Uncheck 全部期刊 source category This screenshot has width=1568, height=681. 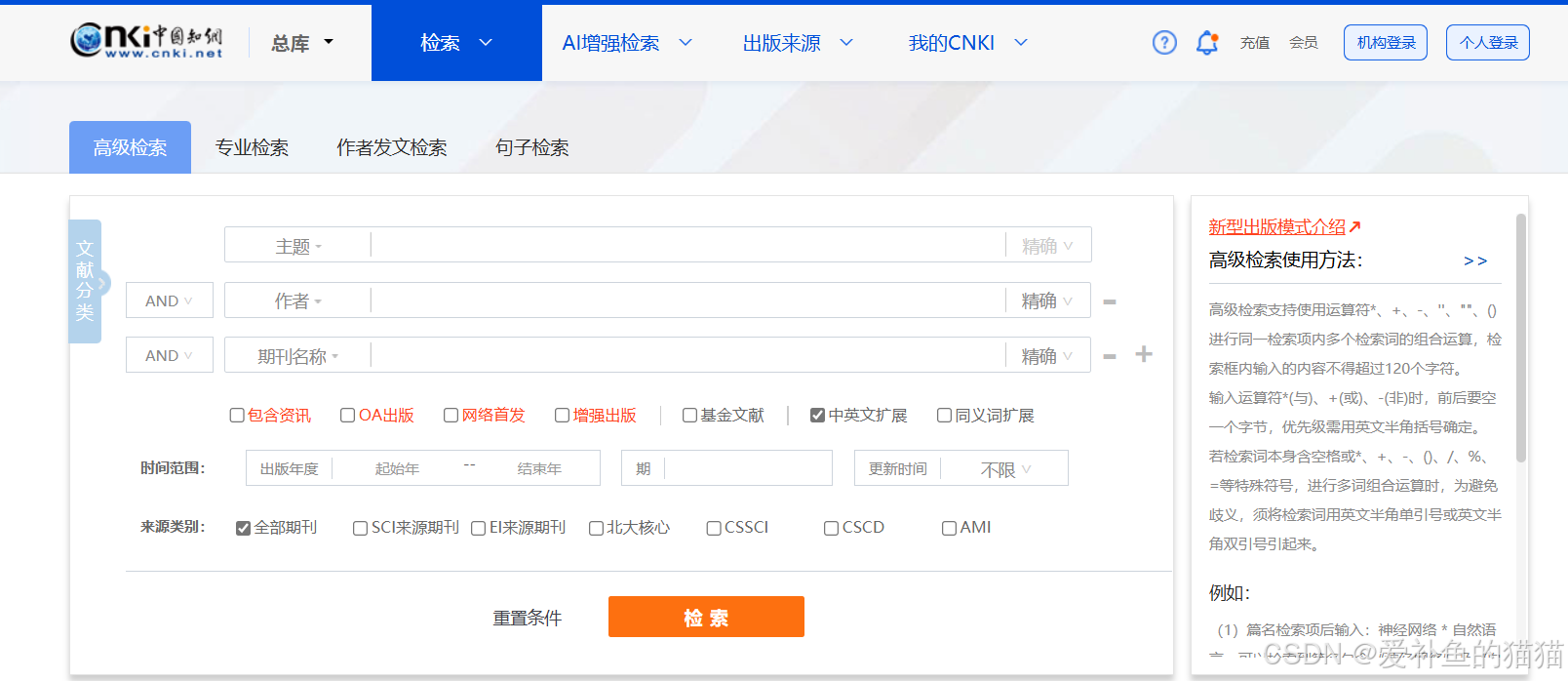tap(243, 528)
